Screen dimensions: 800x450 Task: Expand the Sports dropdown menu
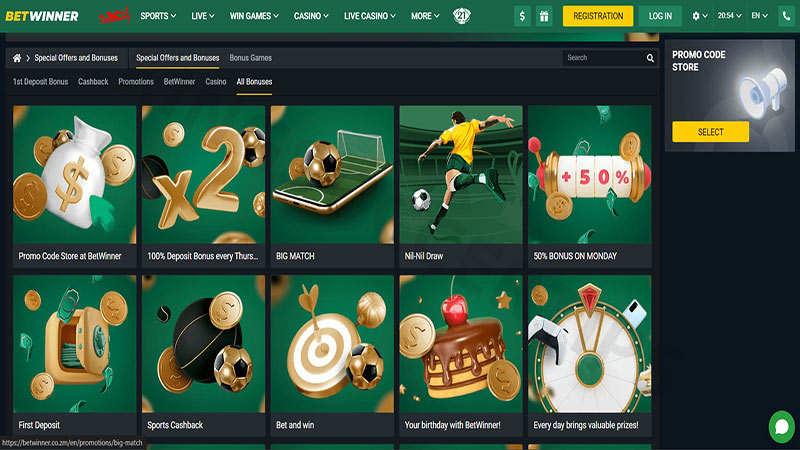point(158,16)
